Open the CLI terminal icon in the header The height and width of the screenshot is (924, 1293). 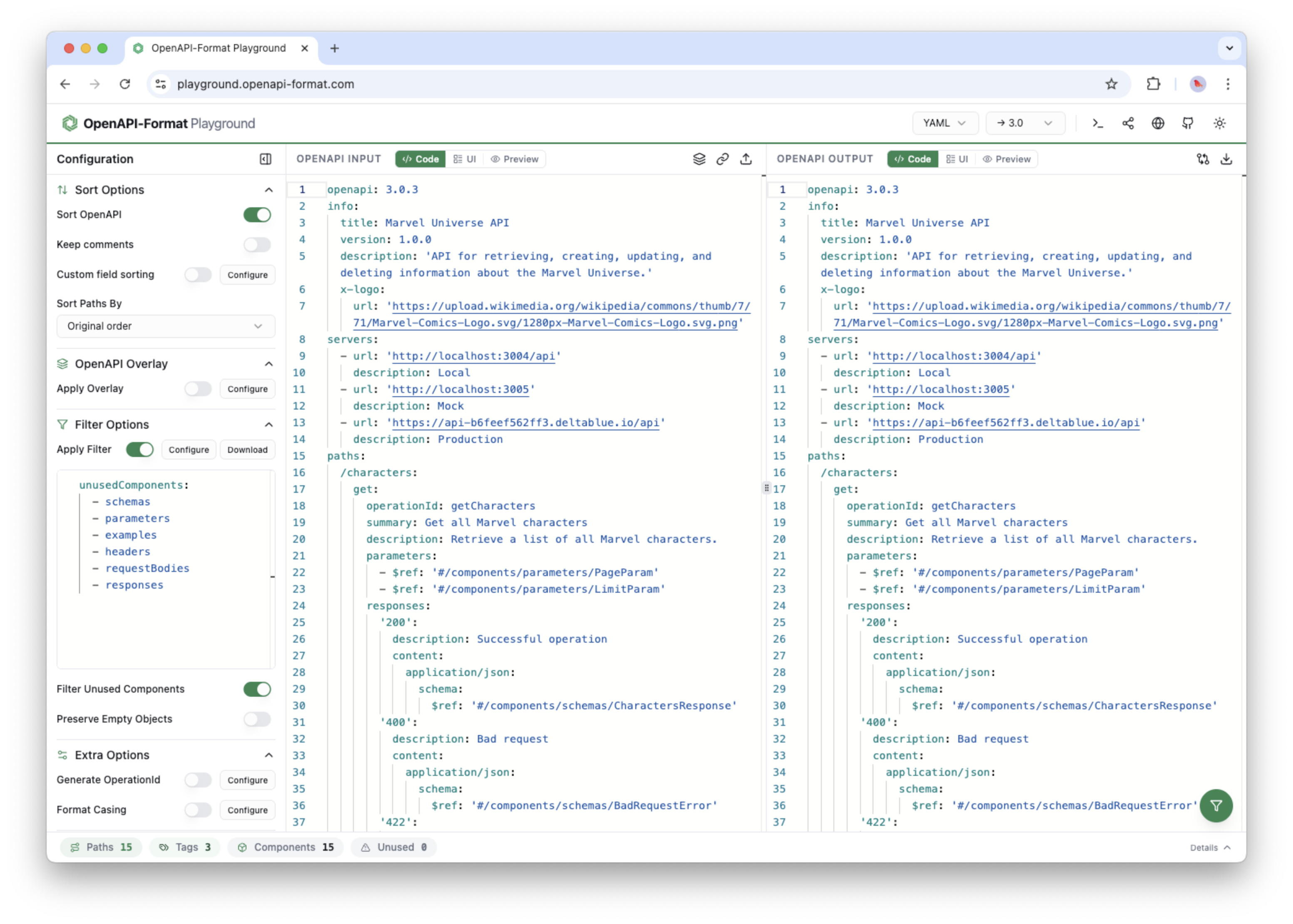[1098, 123]
